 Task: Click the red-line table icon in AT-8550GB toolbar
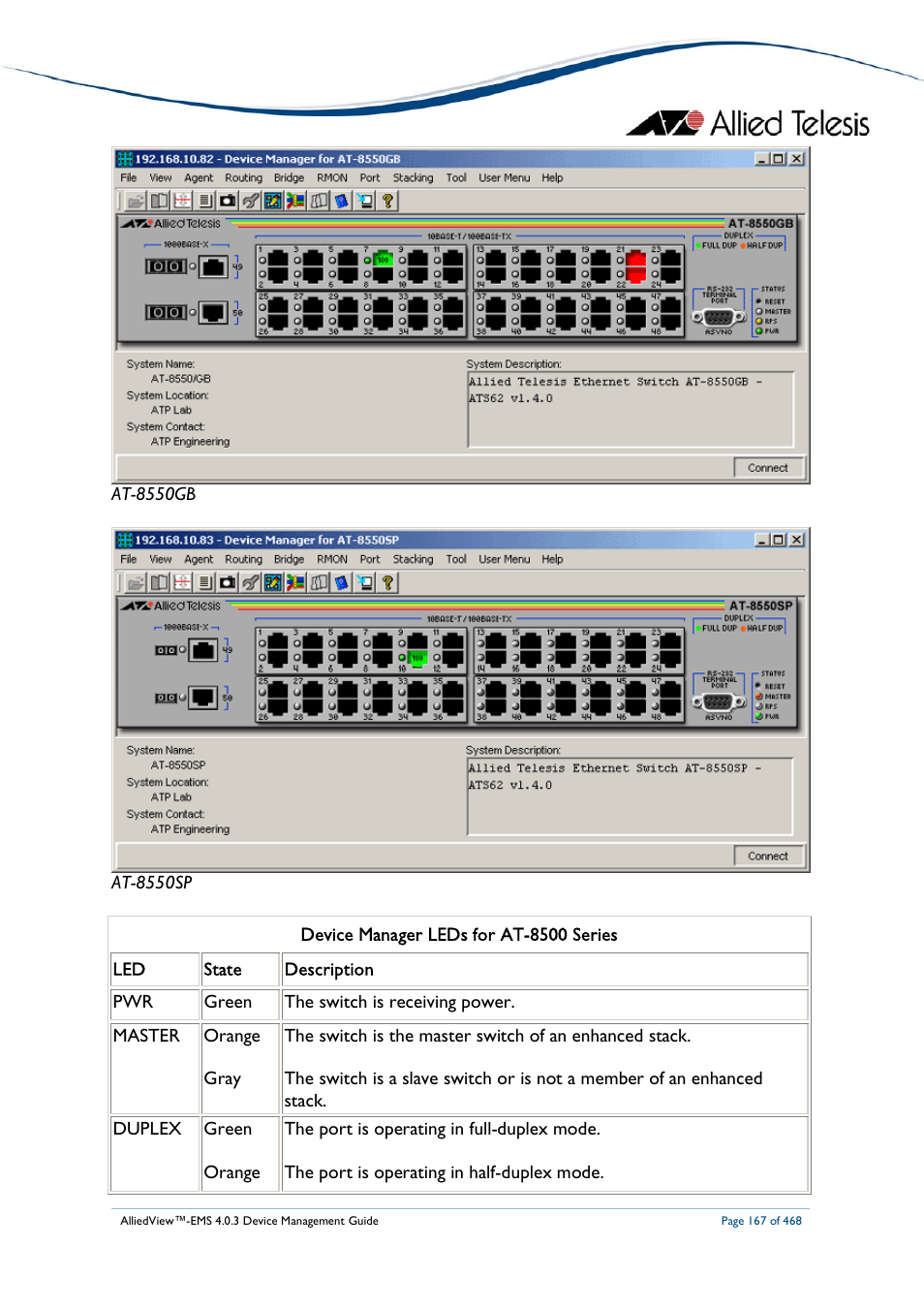pyautogui.click(x=182, y=201)
